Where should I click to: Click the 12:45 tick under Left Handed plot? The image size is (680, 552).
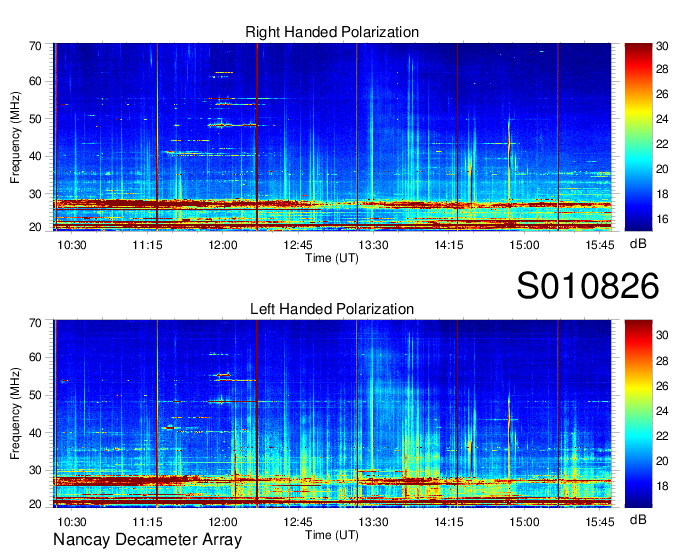pyautogui.click(x=298, y=522)
